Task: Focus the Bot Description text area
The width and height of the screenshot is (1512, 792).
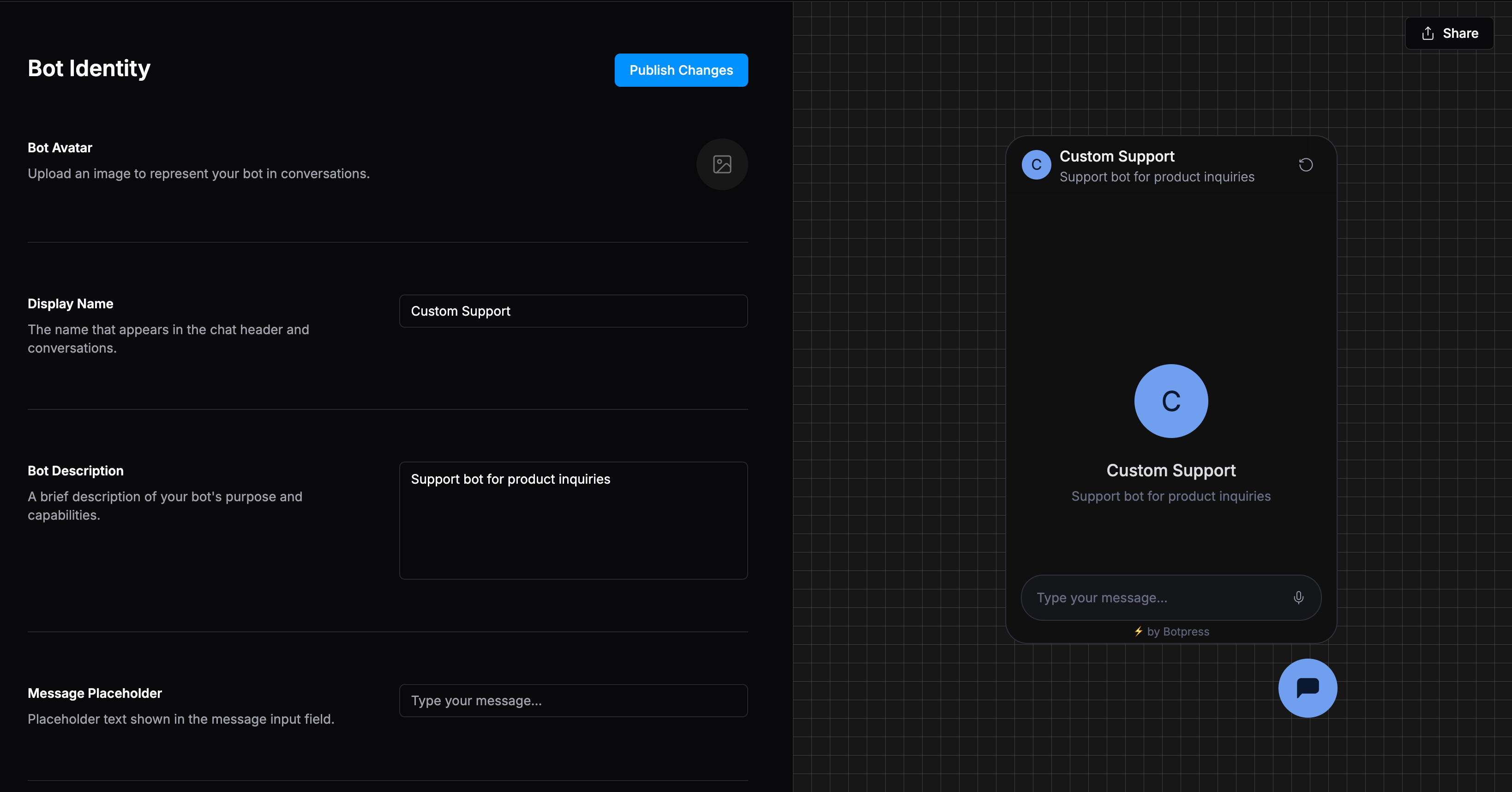Action: coord(573,521)
